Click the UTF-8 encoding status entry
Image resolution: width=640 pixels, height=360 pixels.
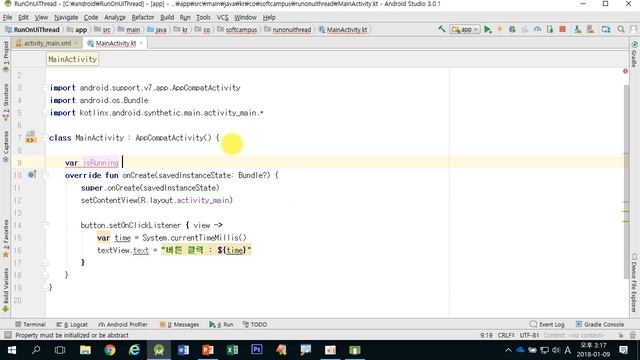coord(529,335)
